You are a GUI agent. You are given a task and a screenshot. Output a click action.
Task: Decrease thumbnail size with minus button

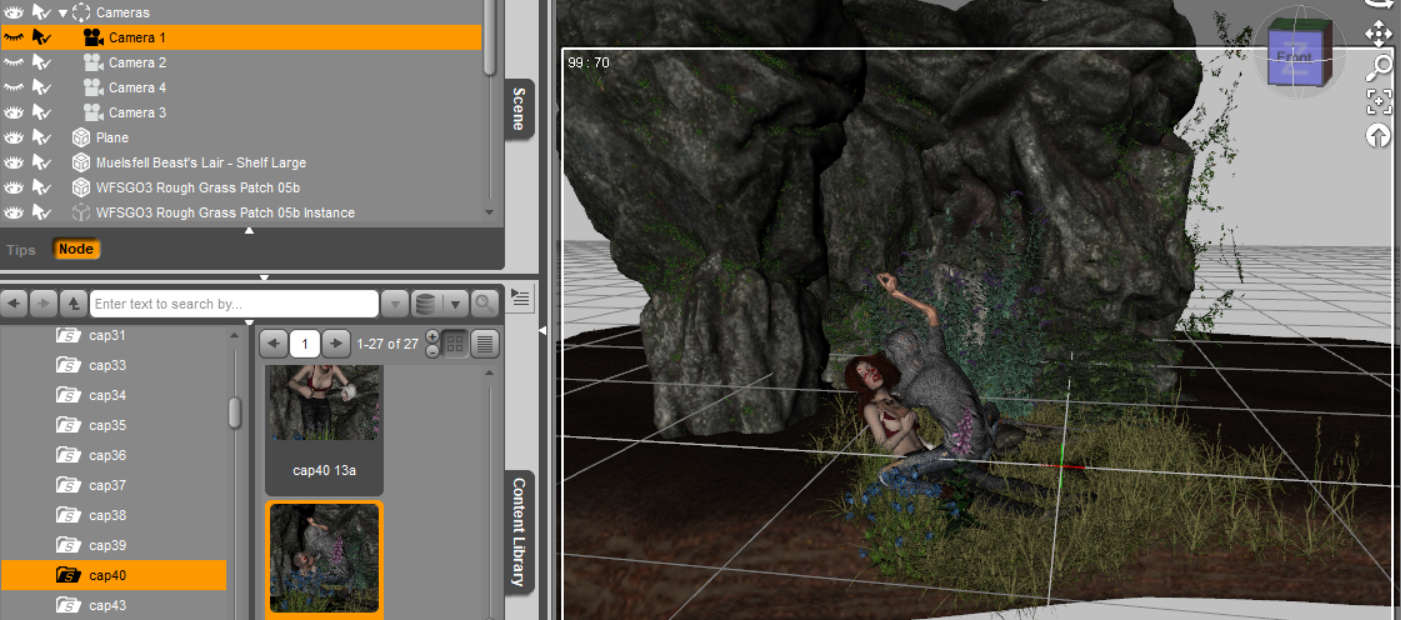point(432,351)
